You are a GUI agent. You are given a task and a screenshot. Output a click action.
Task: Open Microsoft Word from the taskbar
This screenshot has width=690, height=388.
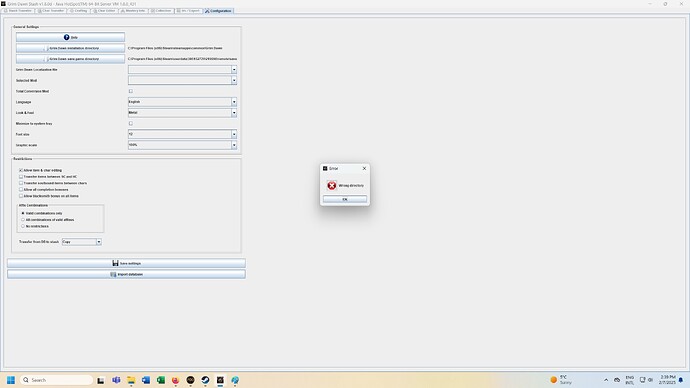[x=146, y=380]
